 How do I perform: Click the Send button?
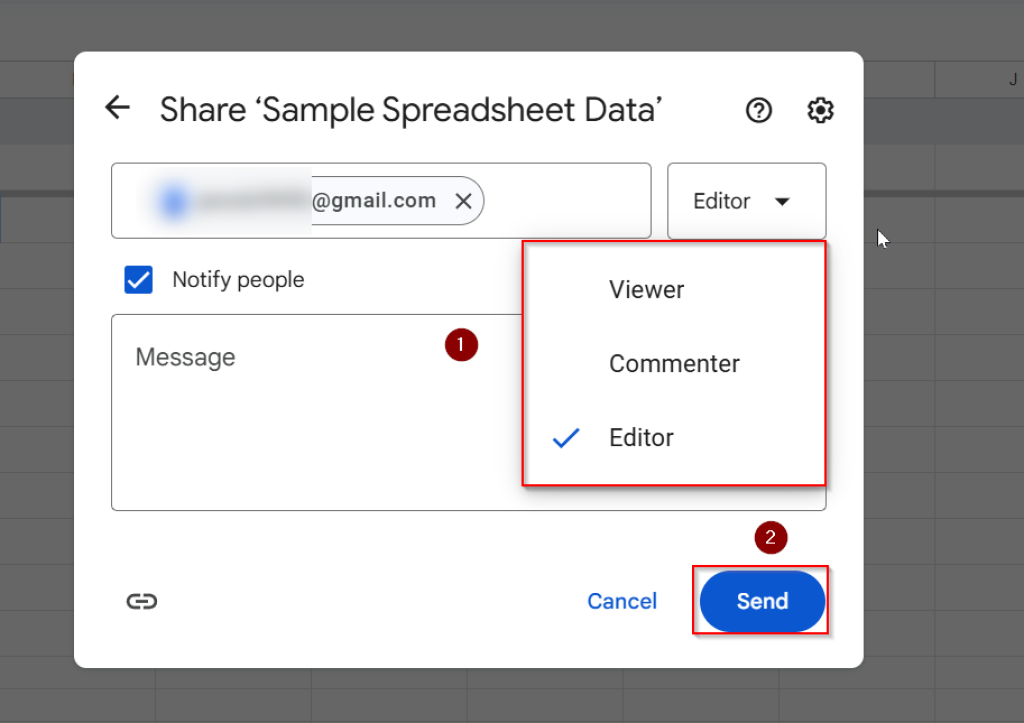pyautogui.click(x=761, y=601)
